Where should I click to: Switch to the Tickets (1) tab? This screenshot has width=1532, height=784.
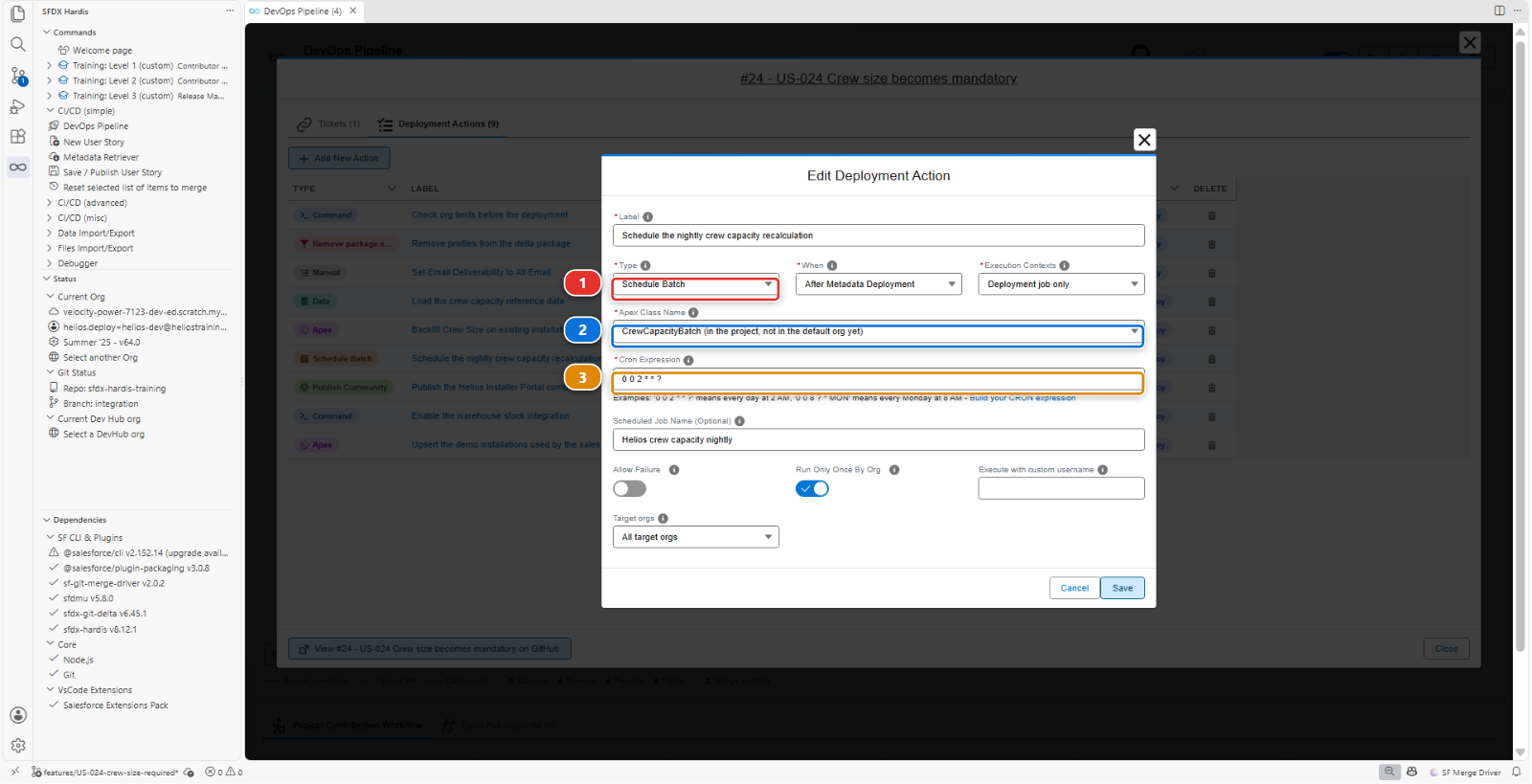point(328,124)
